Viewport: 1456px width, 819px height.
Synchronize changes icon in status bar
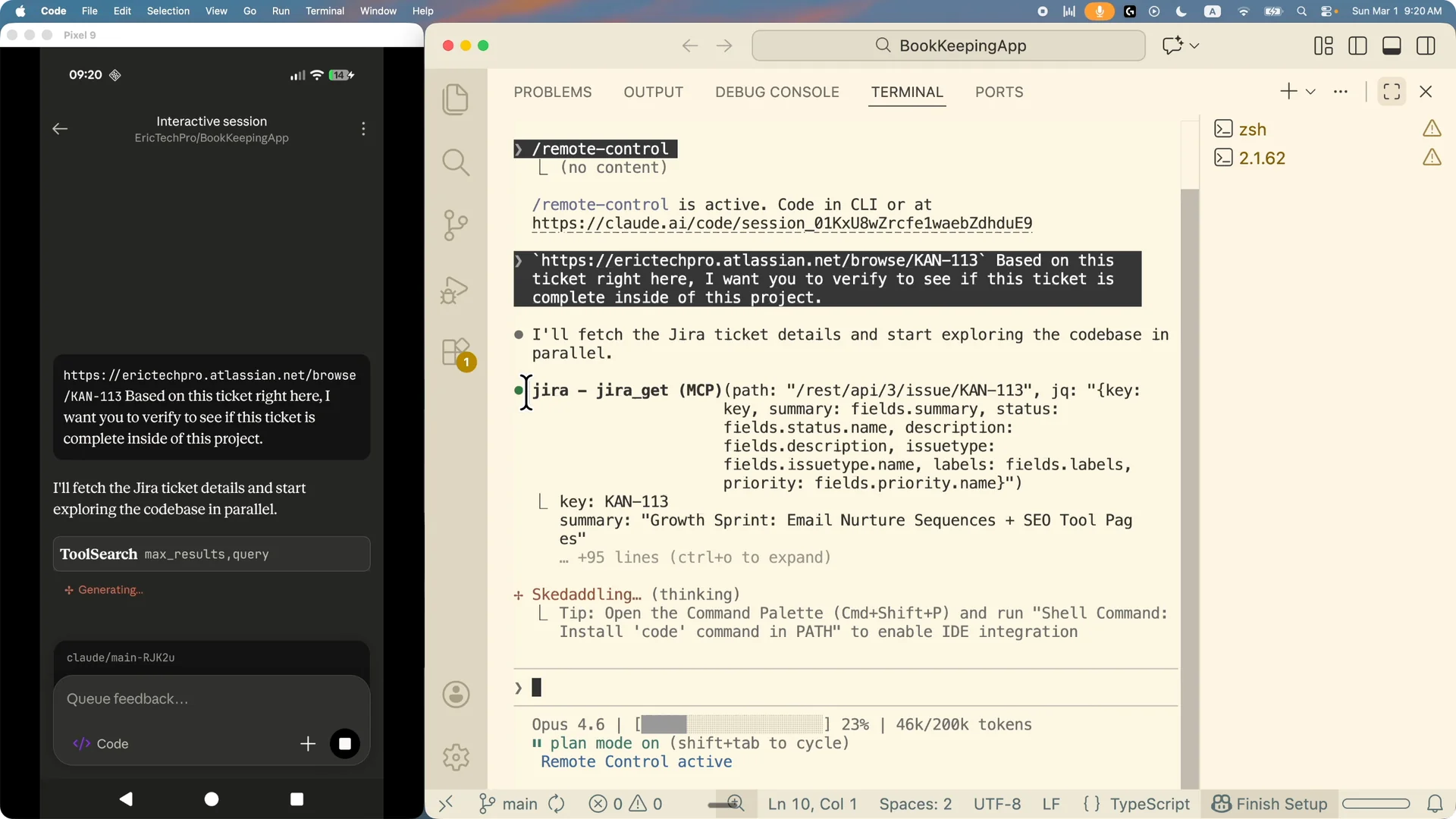(557, 804)
